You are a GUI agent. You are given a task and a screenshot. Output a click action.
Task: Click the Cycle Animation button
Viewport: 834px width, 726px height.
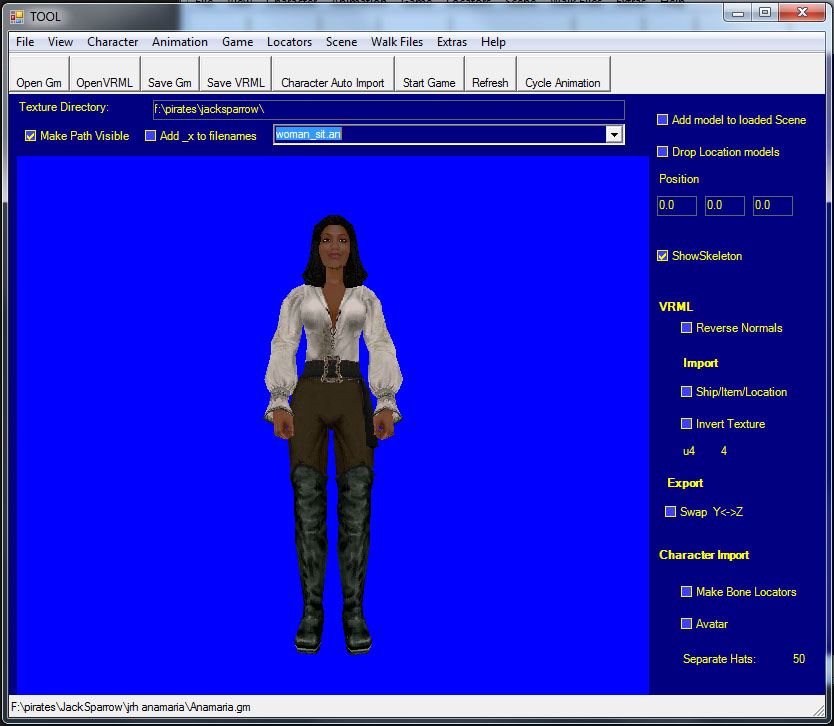point(563,74)
